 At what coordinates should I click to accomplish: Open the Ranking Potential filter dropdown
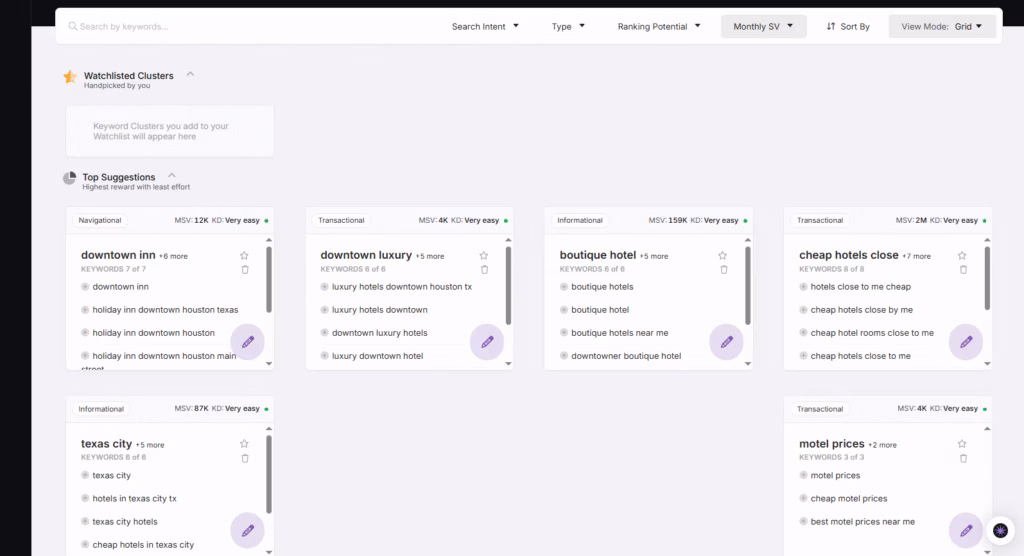point(658,27)
